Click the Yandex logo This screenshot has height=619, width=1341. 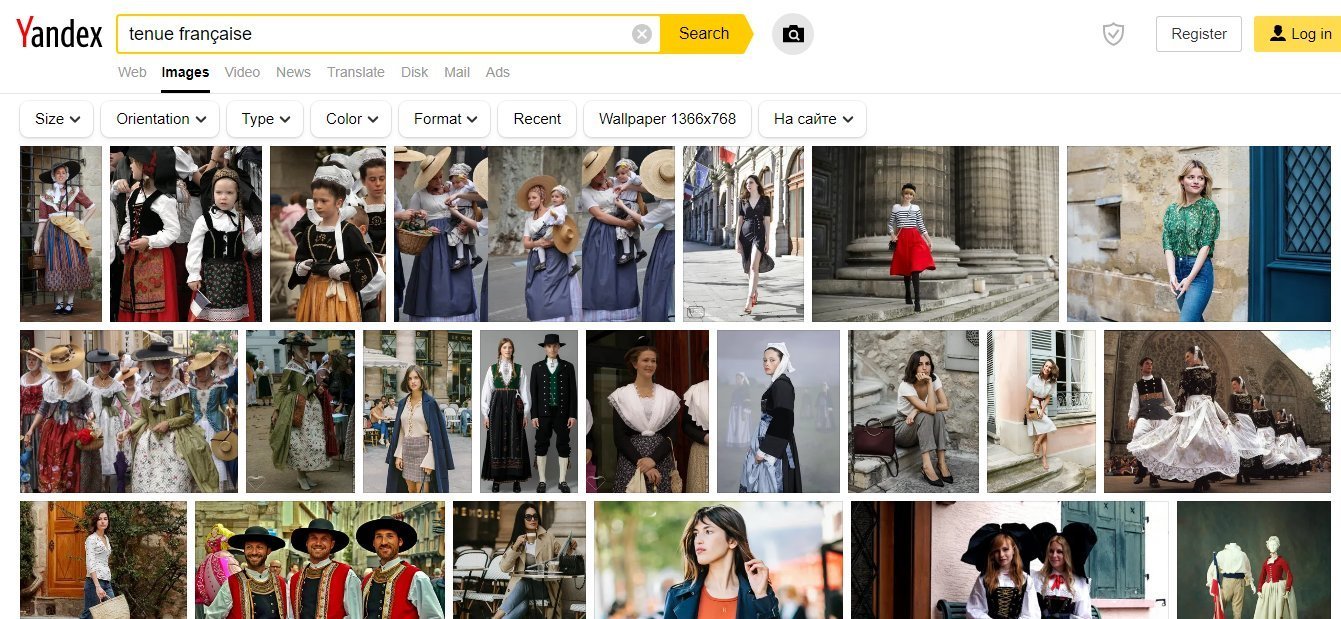pos(59,35)
